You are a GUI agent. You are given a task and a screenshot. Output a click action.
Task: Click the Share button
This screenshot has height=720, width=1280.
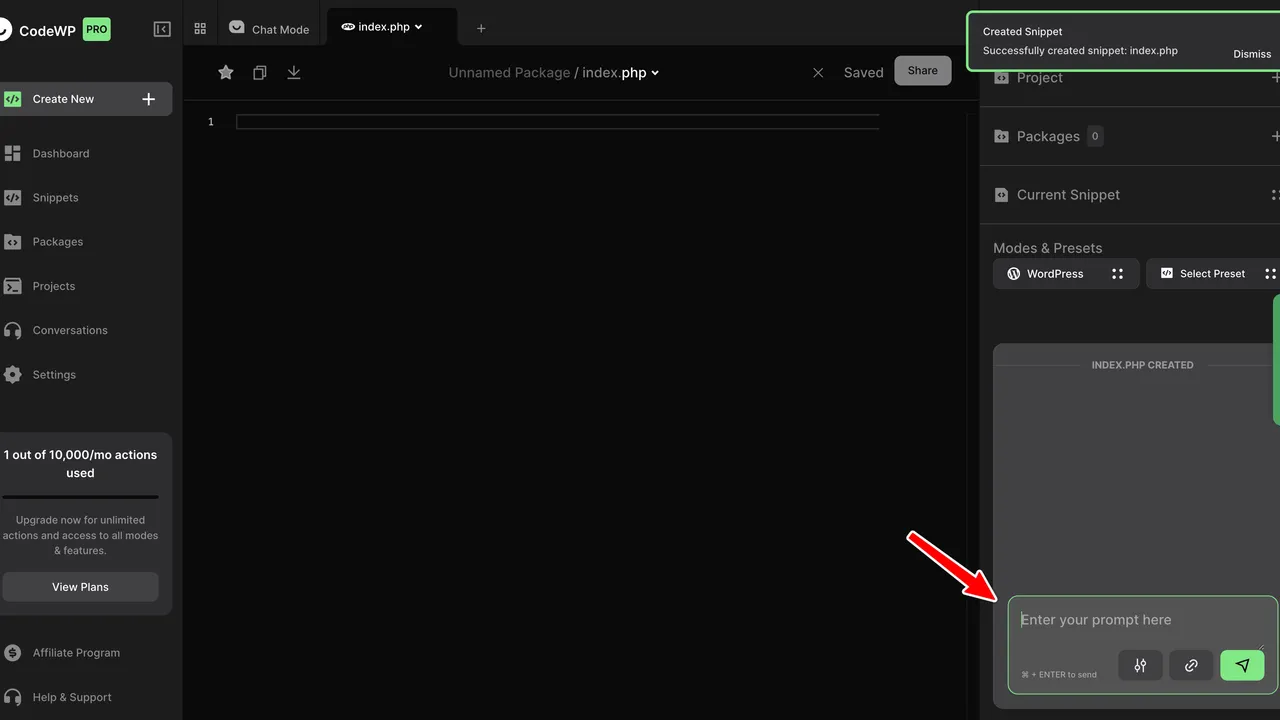point(923,70)
